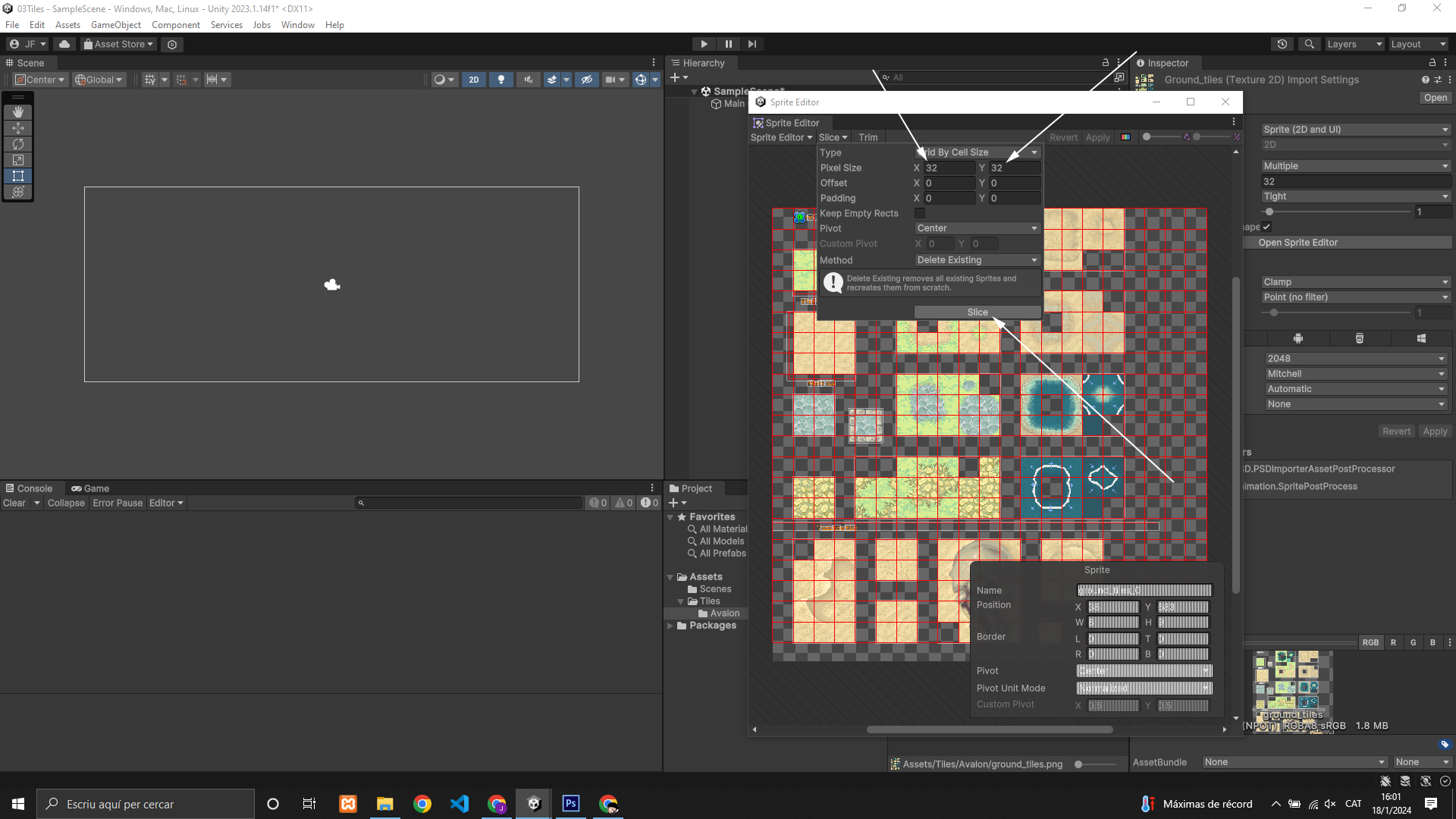
Task: Select the Hand tool in Scene
Action: [x=18, y=112]
